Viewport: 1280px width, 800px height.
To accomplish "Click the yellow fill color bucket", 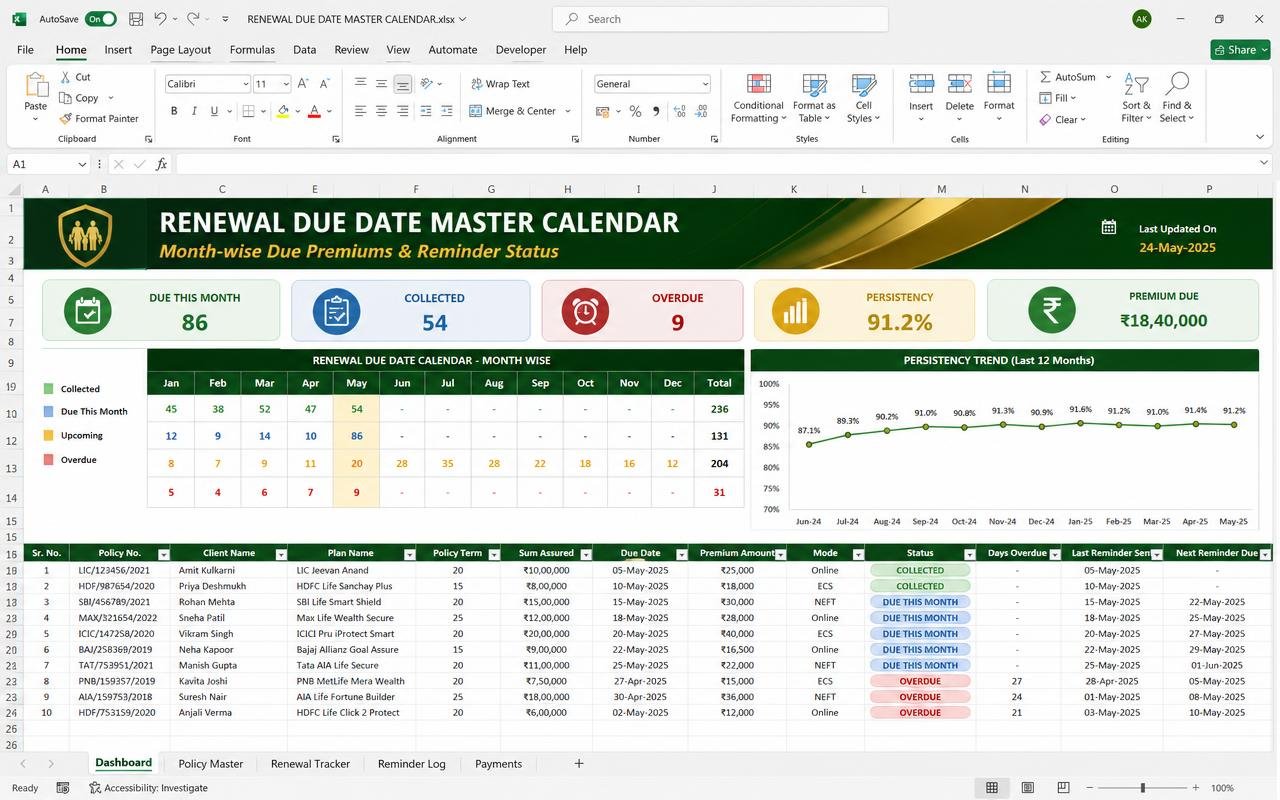I will click(283, 111).
